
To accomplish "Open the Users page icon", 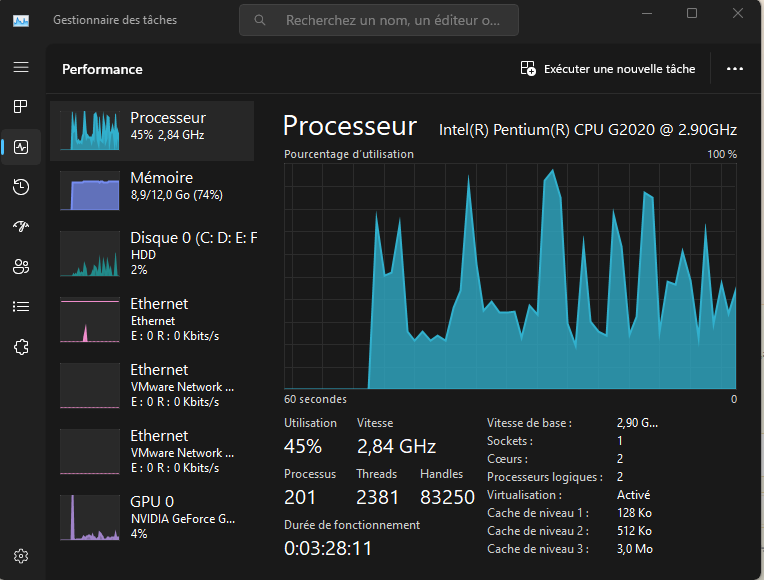I will [x=21, y=267].
